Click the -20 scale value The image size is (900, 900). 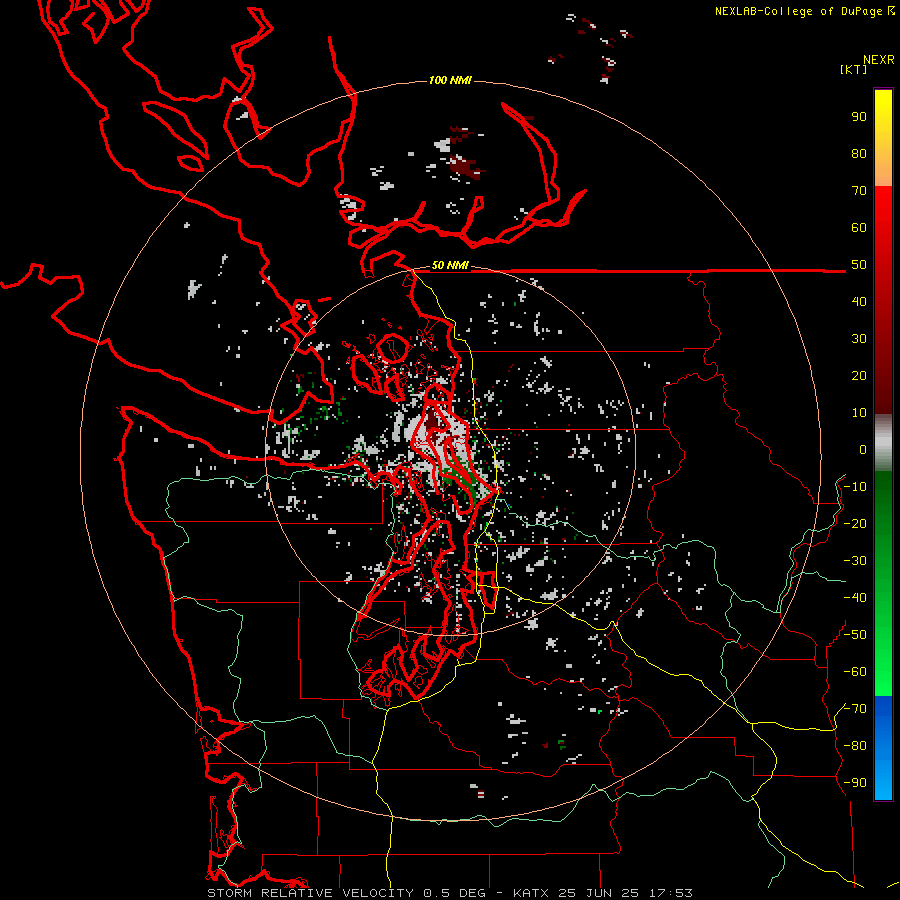[855, 523]
